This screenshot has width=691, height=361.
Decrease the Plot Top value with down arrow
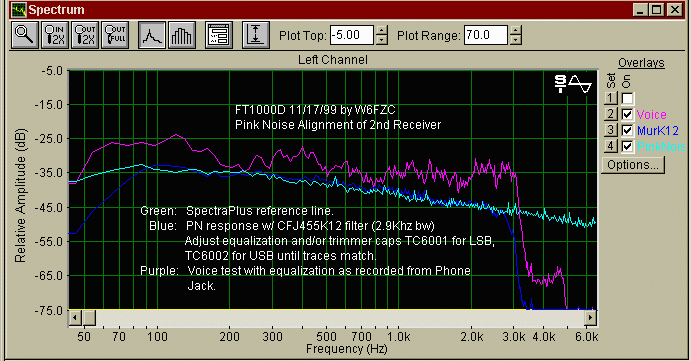tap(382, 40)
